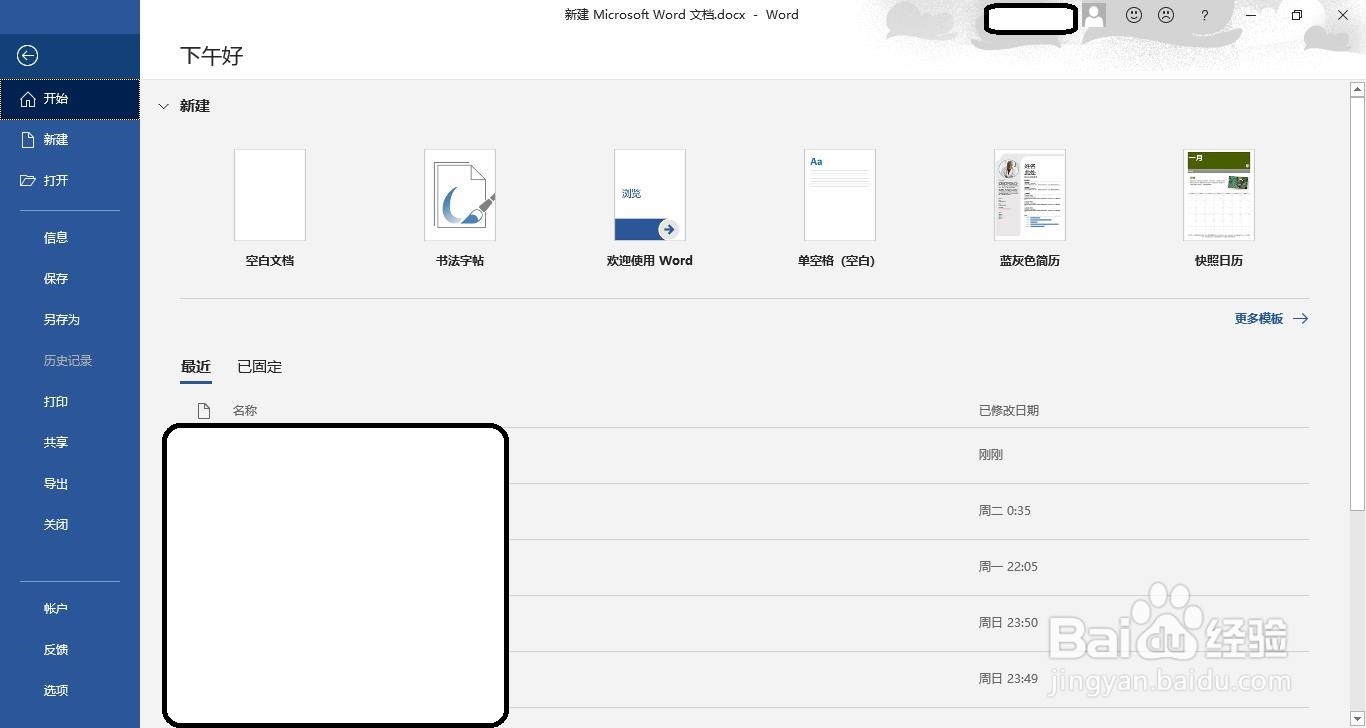Collapse the 新建 section chevron
Screen dimensions: 1366x728
tap(163, 106)
